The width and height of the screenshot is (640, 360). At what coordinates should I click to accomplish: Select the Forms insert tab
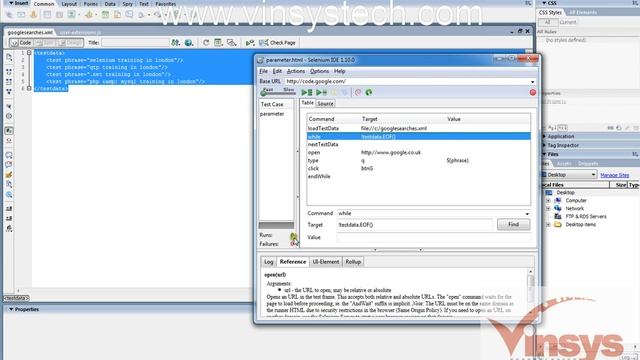(91, 4)
